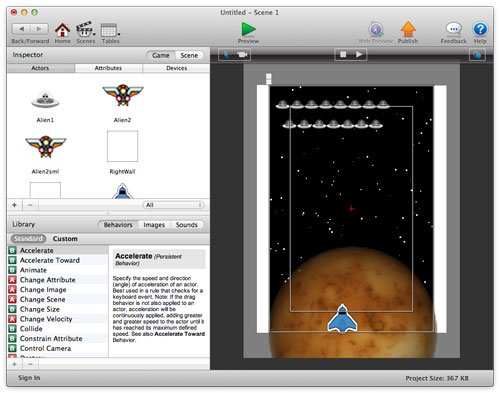Image resolution: width=500 pixels, height=393 pixels.
Task: Select the Accelerate Toward behavior
Action: tap(58, 260)
